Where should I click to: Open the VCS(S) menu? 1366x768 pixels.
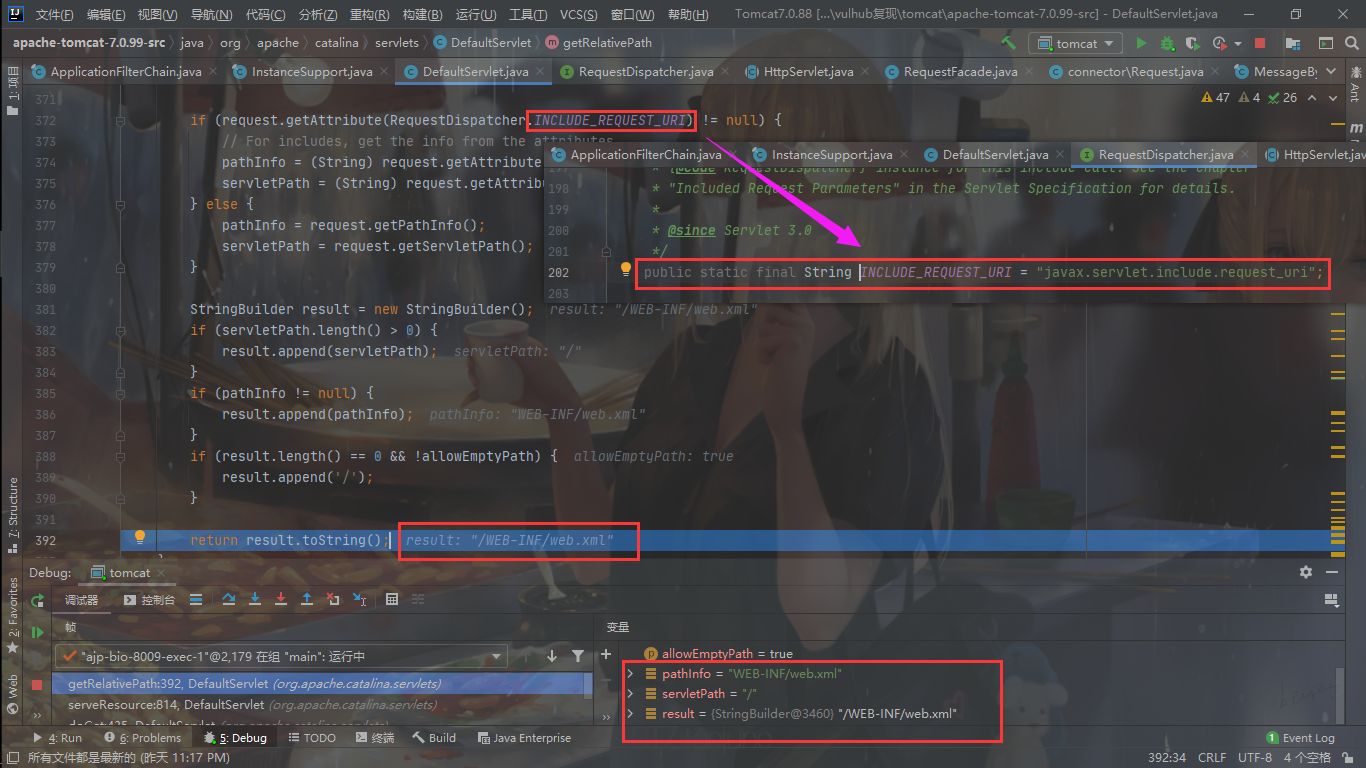[579, 15]
